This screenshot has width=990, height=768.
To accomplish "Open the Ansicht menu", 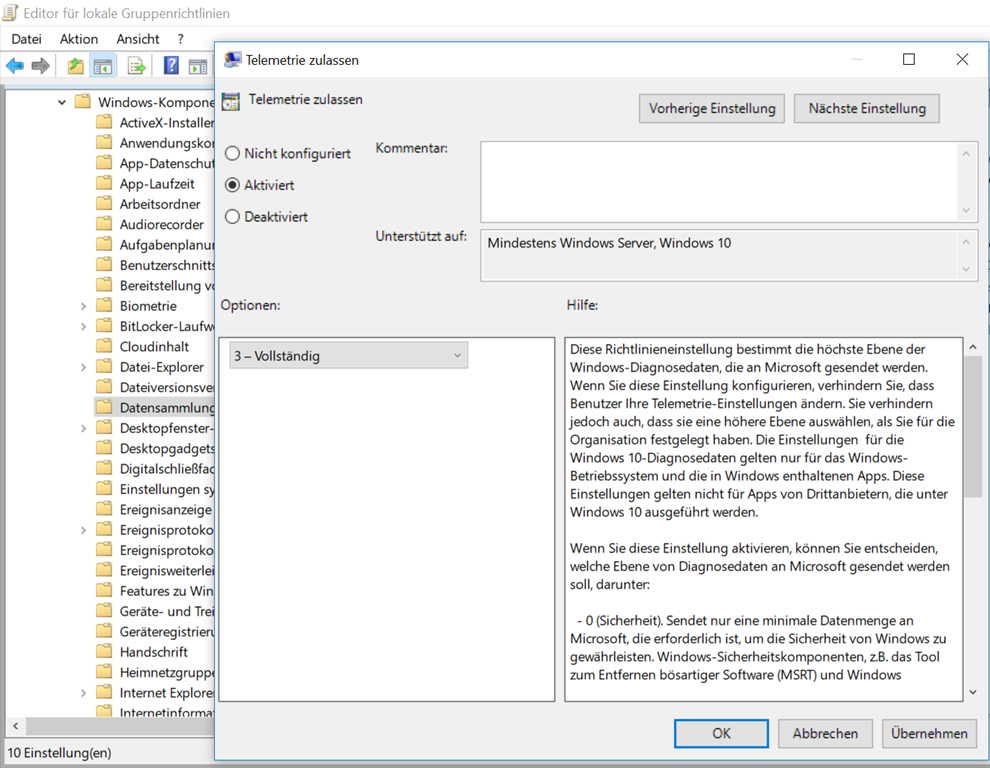I will (138, 39).
